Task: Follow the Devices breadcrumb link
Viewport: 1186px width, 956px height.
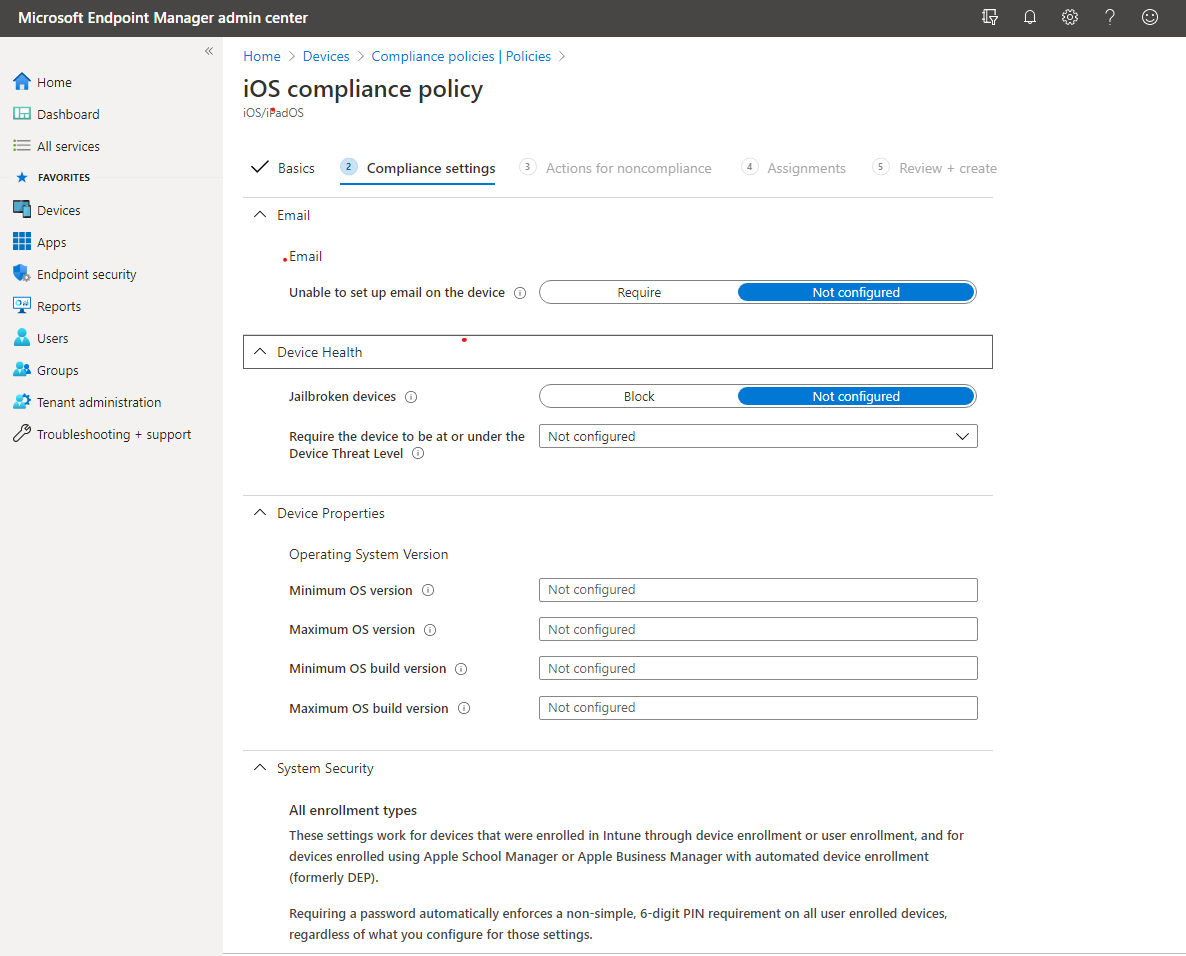Action: (x=326, y=56)
